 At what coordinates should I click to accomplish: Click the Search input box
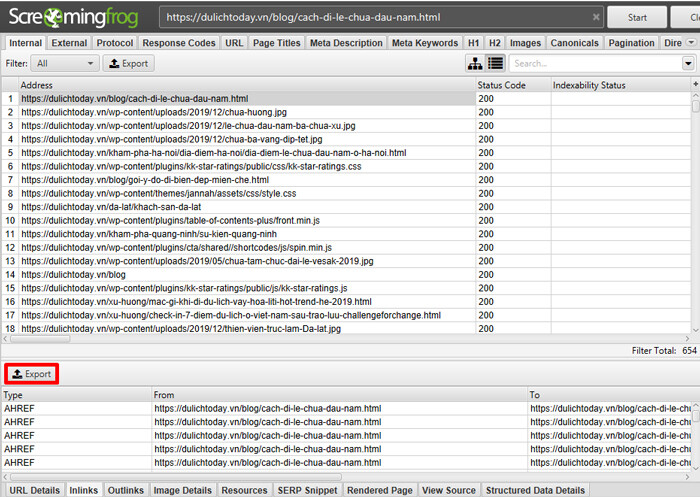coord(595,63)
